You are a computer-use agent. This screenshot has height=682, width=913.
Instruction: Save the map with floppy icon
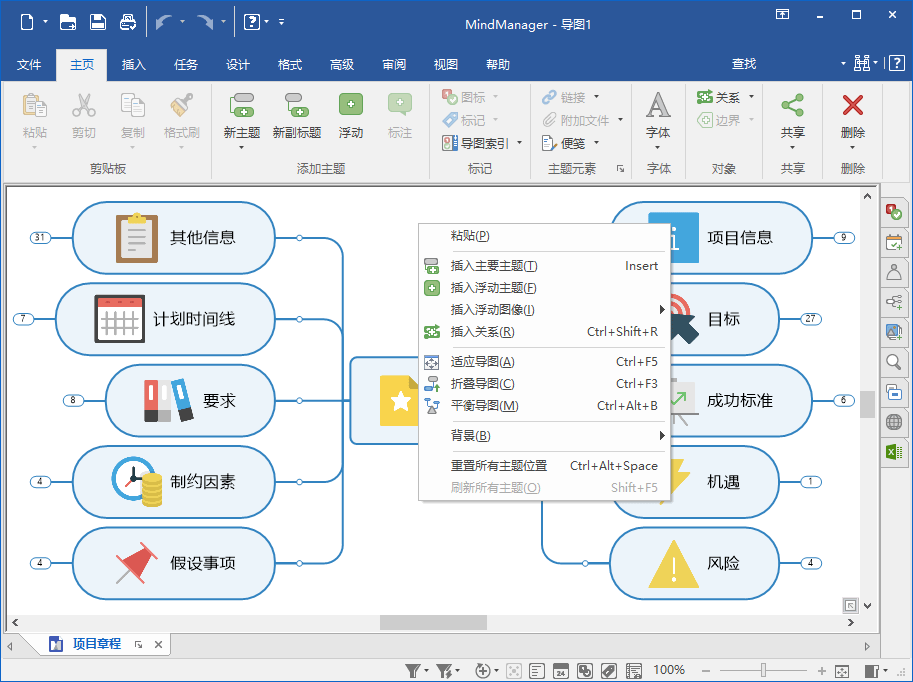98,22
